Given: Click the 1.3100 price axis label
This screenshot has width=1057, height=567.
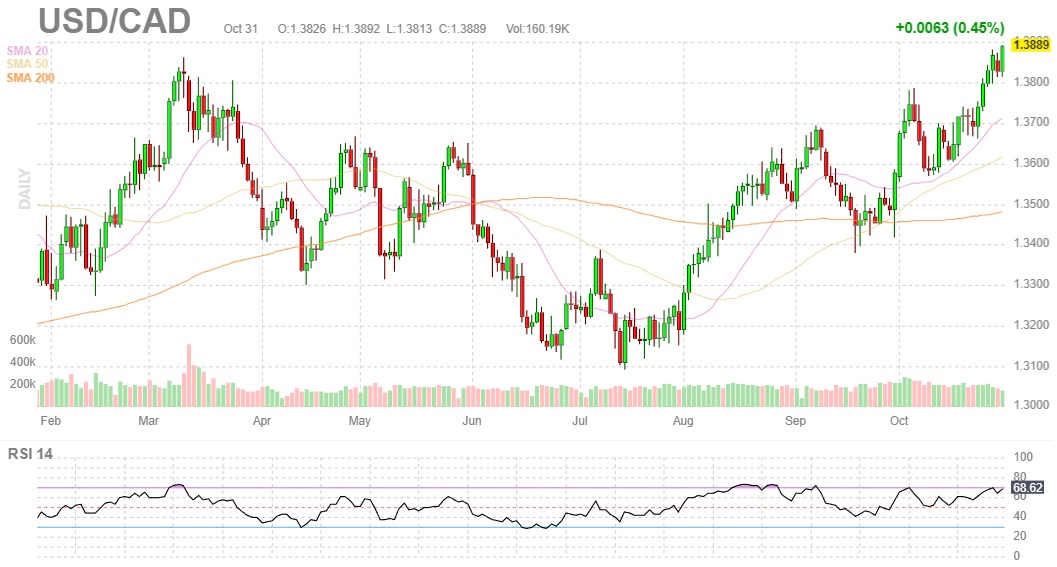Looking at the screenshot, I should (1031, 366).
